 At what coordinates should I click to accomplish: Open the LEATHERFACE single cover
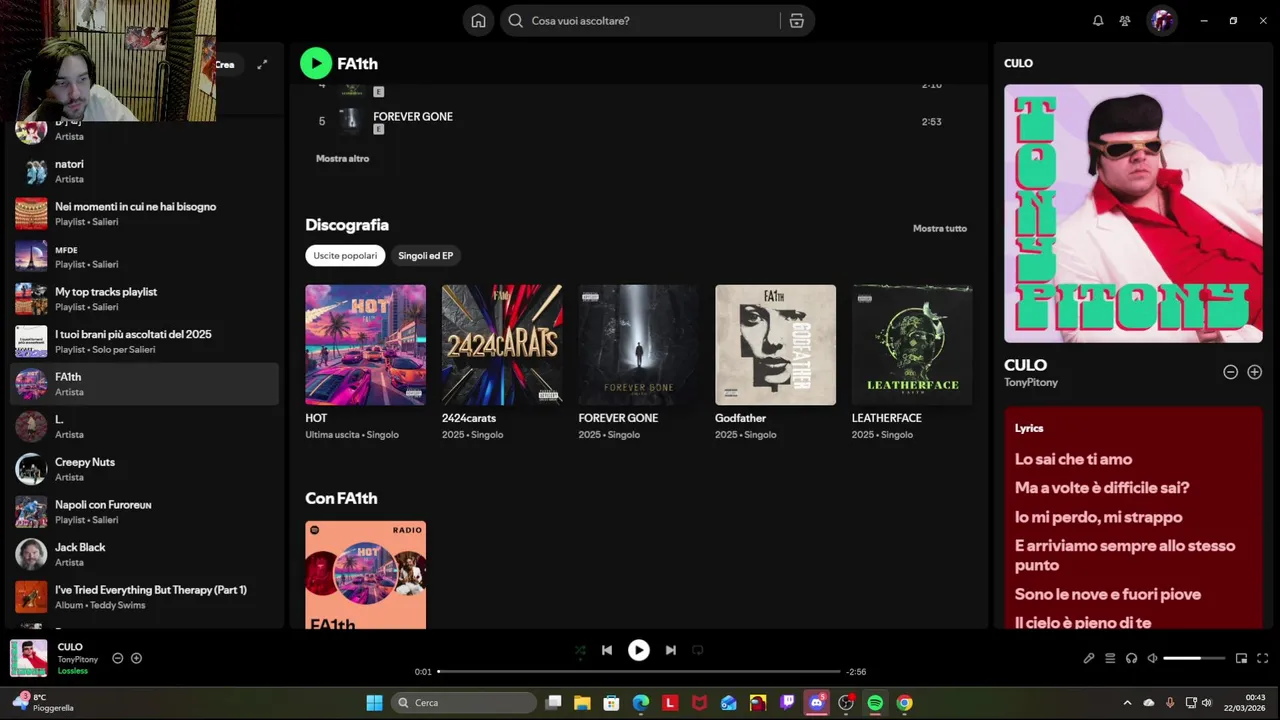pyautogui.click(x=912, y=345)
